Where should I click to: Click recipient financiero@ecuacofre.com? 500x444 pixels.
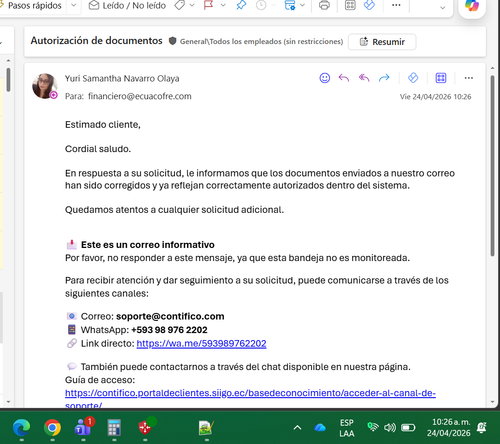[x=140, y=96]
